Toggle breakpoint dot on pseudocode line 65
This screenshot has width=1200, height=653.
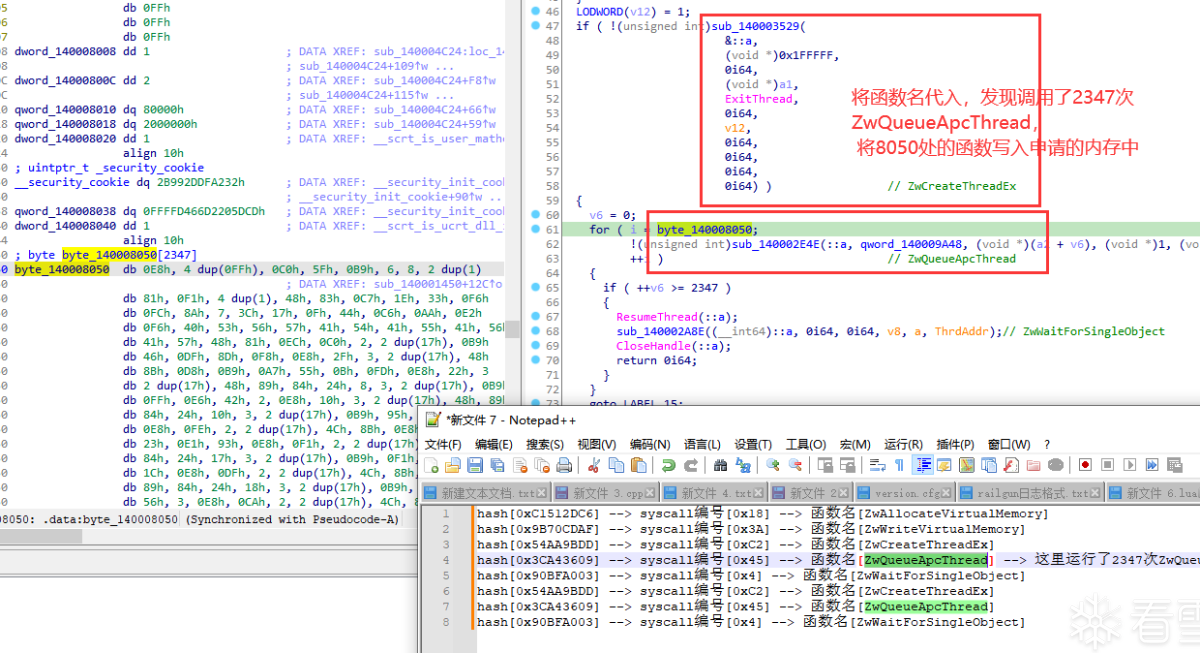click(536, 287)
